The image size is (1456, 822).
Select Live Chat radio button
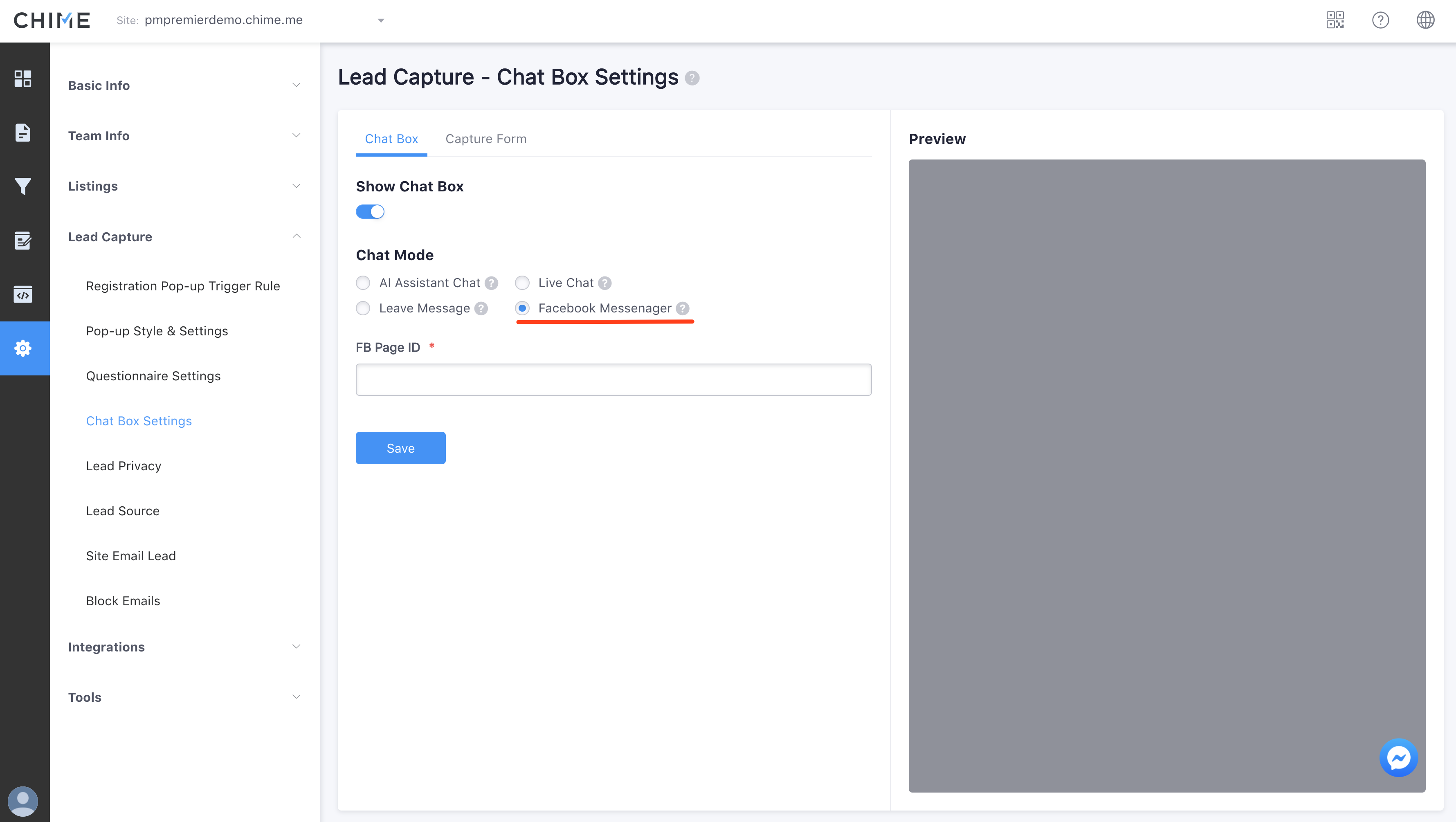pyautogui.click(x=522, y=283)
